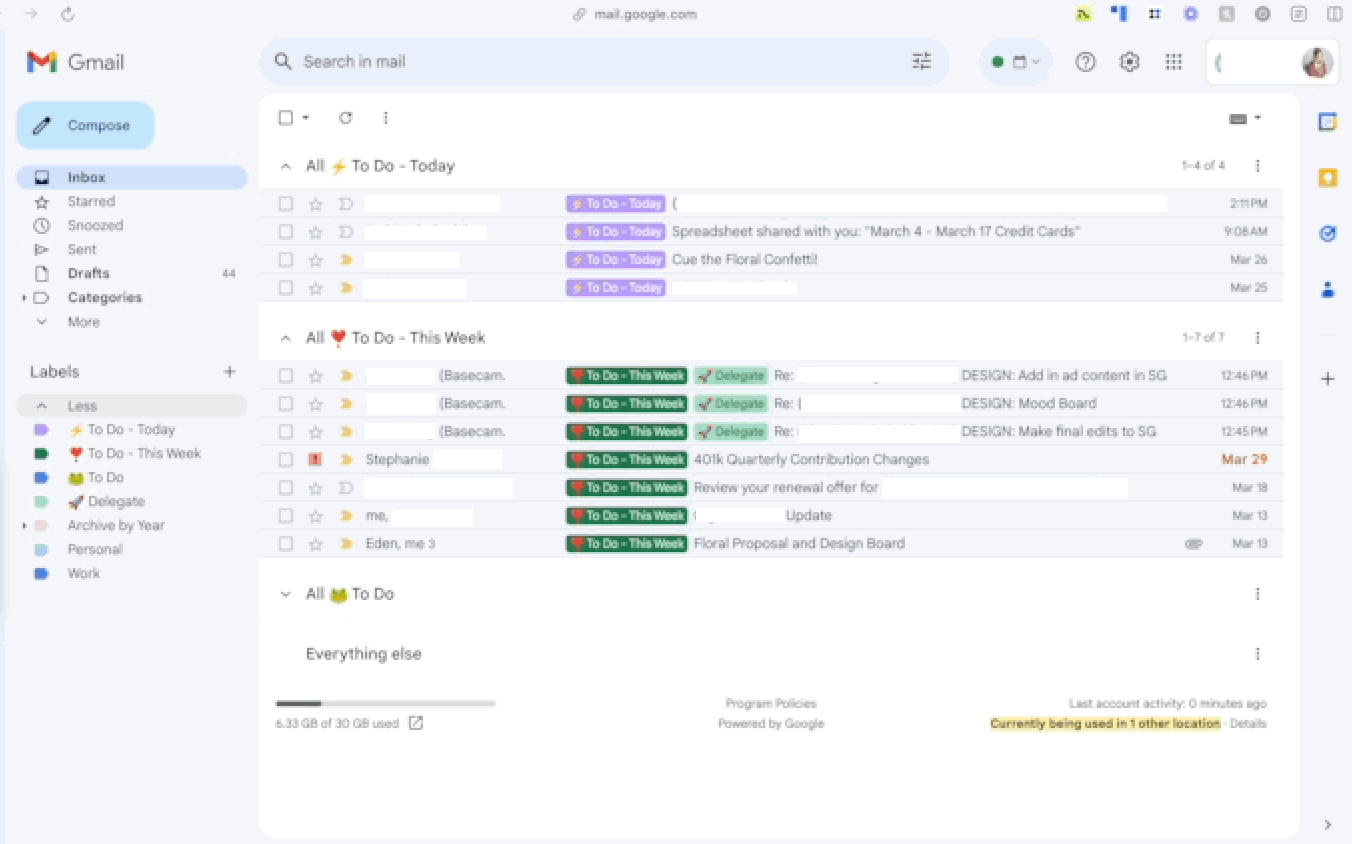Open the Drafts folder
The width and height of the screenshot is (1352, 844).
point(88,274)
